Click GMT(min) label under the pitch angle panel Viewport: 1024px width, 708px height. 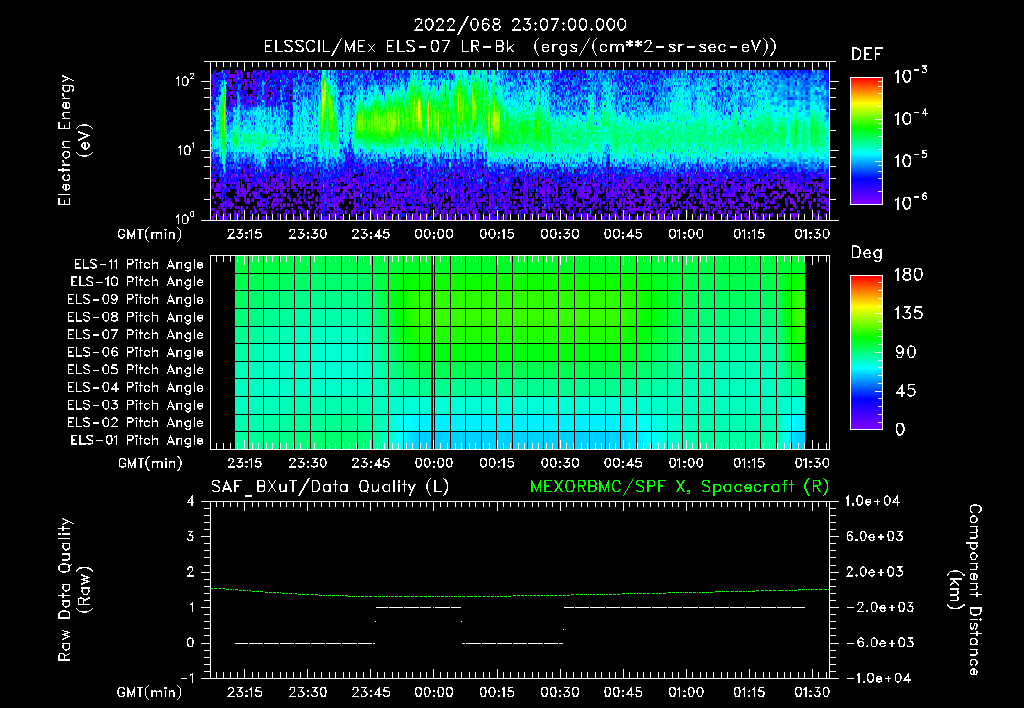tap(150, 464)
